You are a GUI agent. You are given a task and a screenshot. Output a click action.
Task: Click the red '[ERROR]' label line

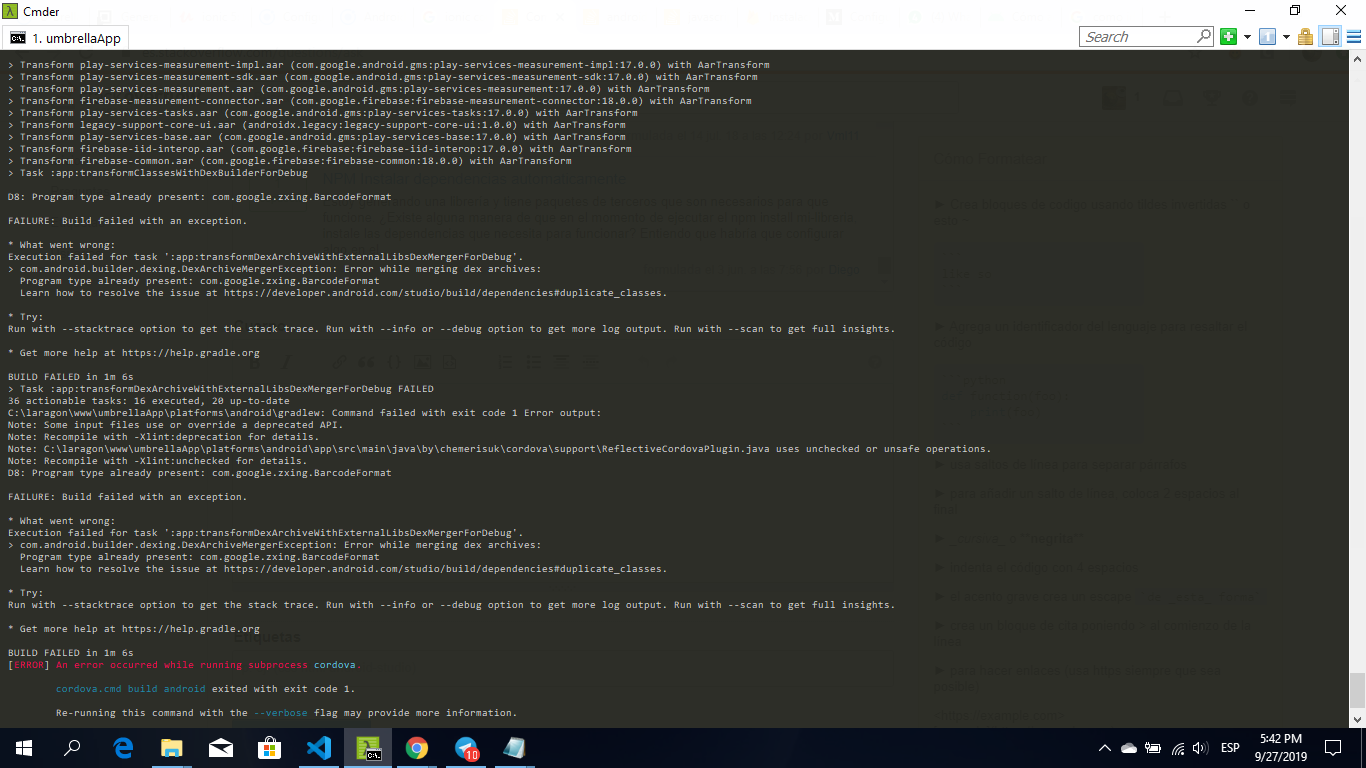pos(184,665)
